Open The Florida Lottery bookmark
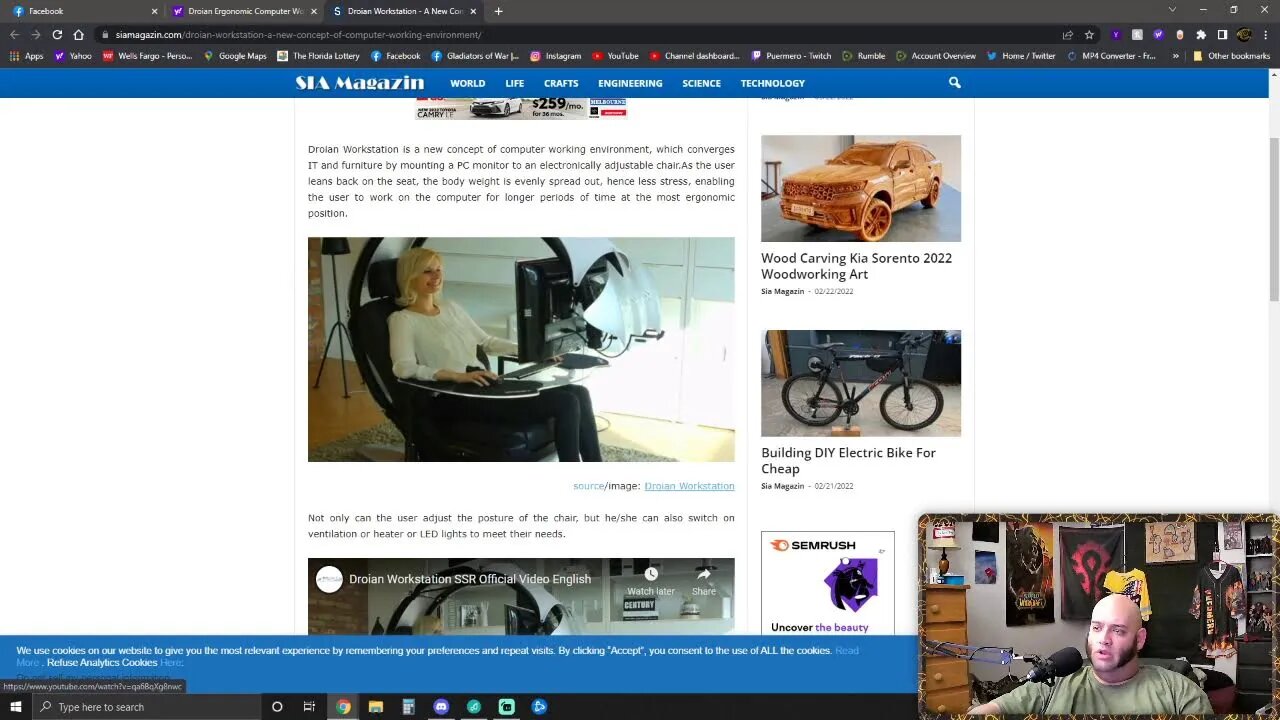The height and width of the screenshot is (720, 1280). click(x=318, y=56)
